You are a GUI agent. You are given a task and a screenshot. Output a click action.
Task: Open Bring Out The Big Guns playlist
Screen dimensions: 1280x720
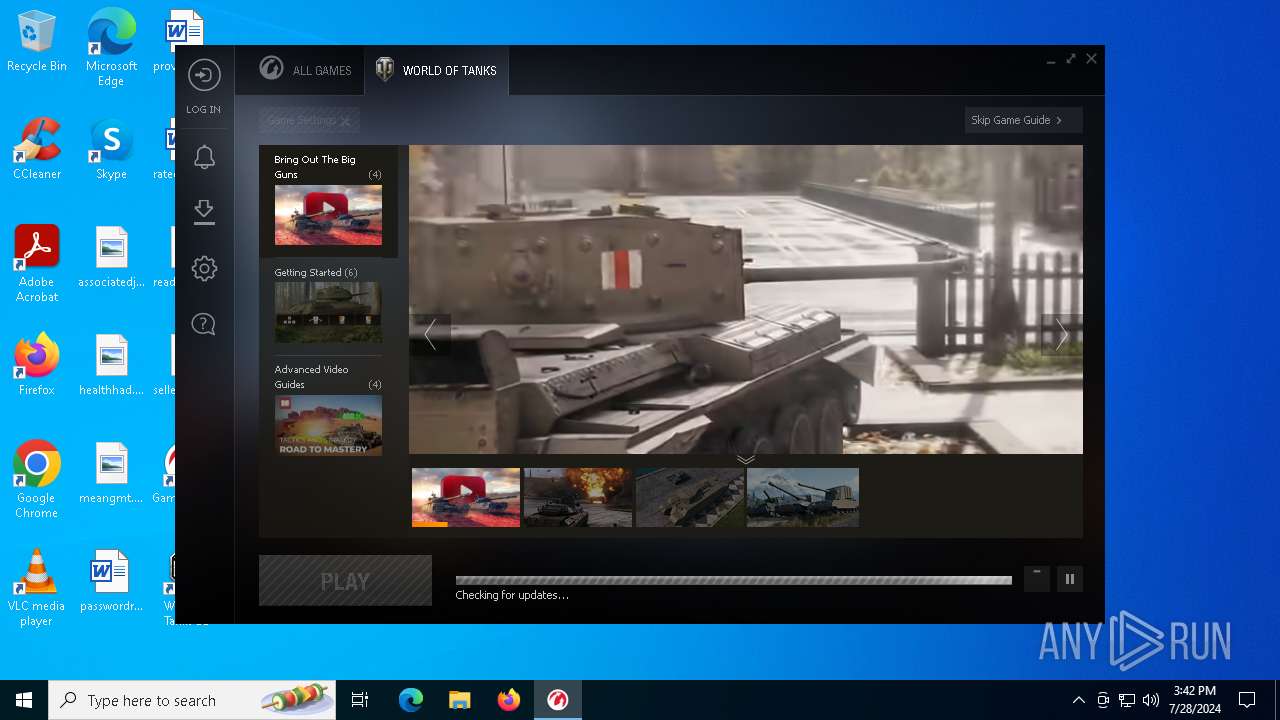click(x=328, y=201)
